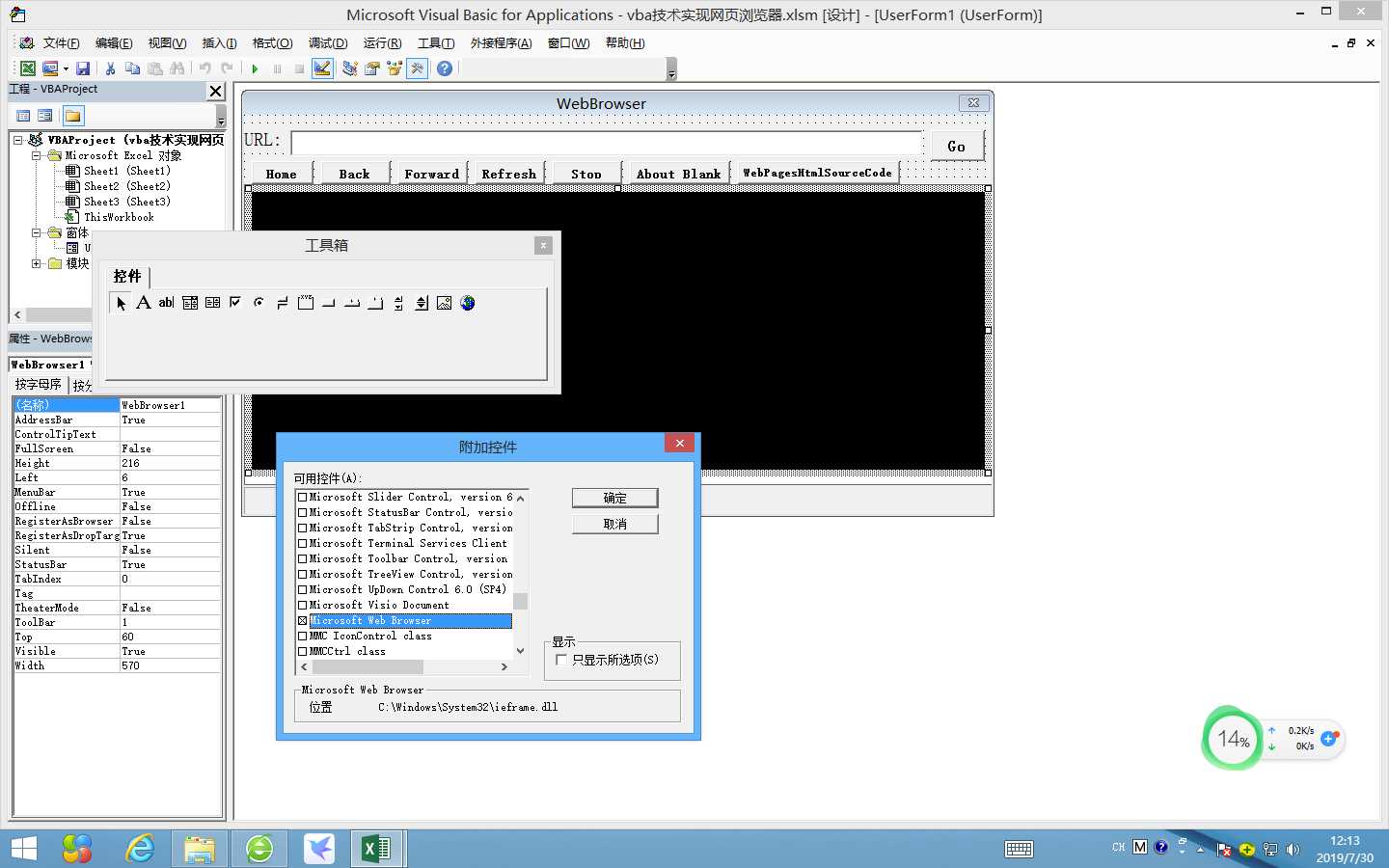Save the workbook with the floppy disk icon
This screenshot has height=868, width=1389.
point(83,68)
